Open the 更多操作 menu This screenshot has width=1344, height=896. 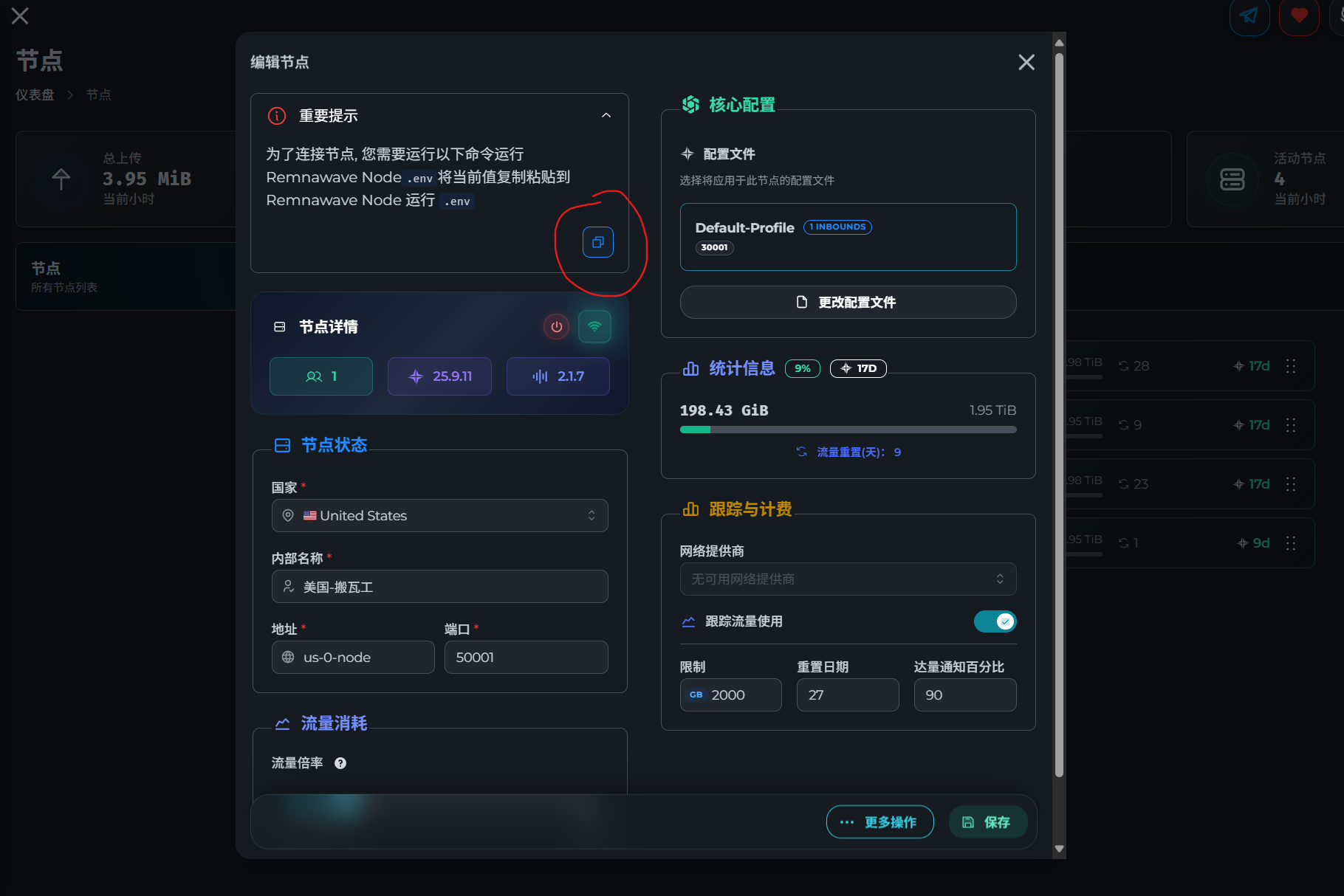[x=880, y=822]
